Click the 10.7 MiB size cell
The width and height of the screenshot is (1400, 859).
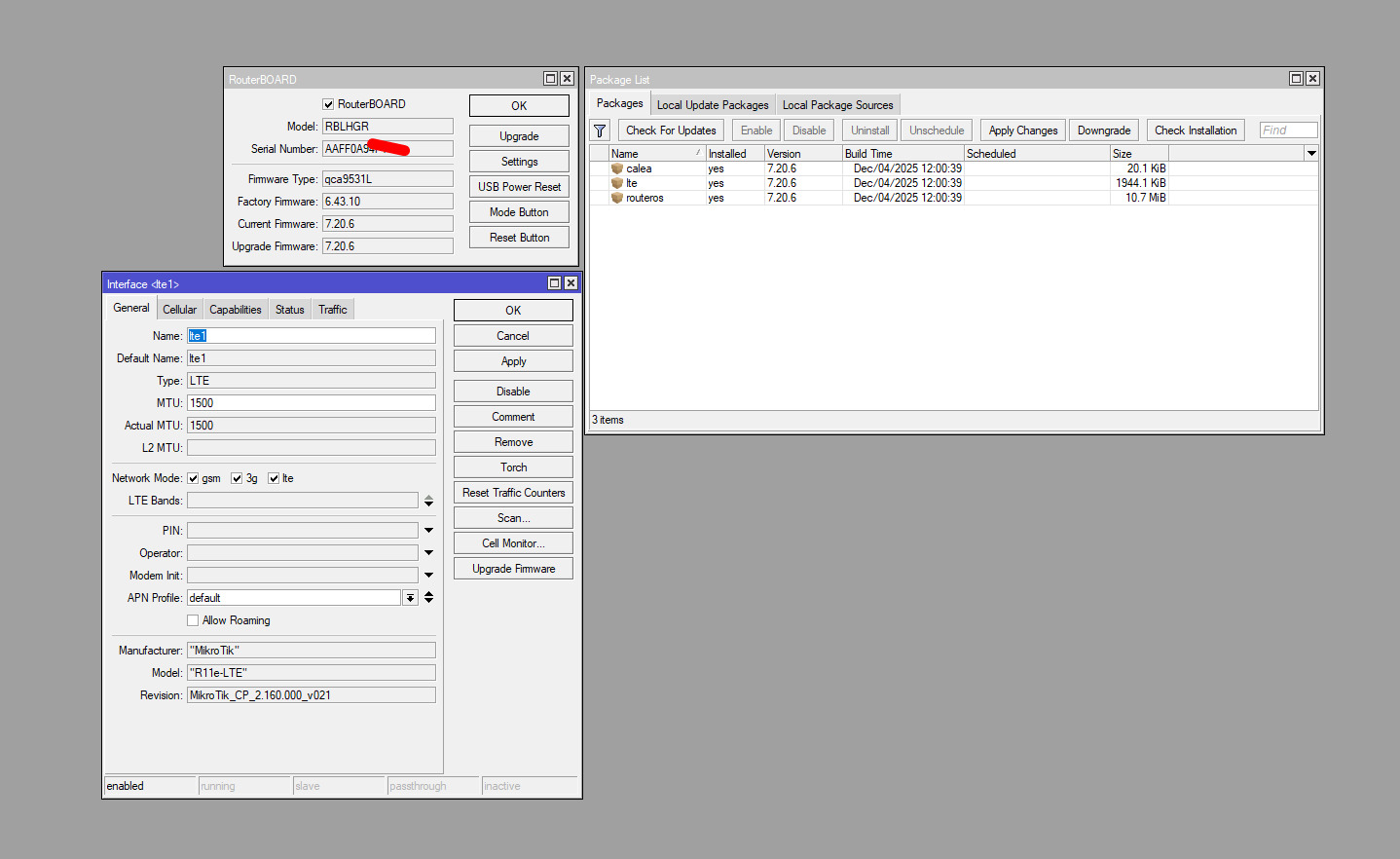[x=1139, y=198]
